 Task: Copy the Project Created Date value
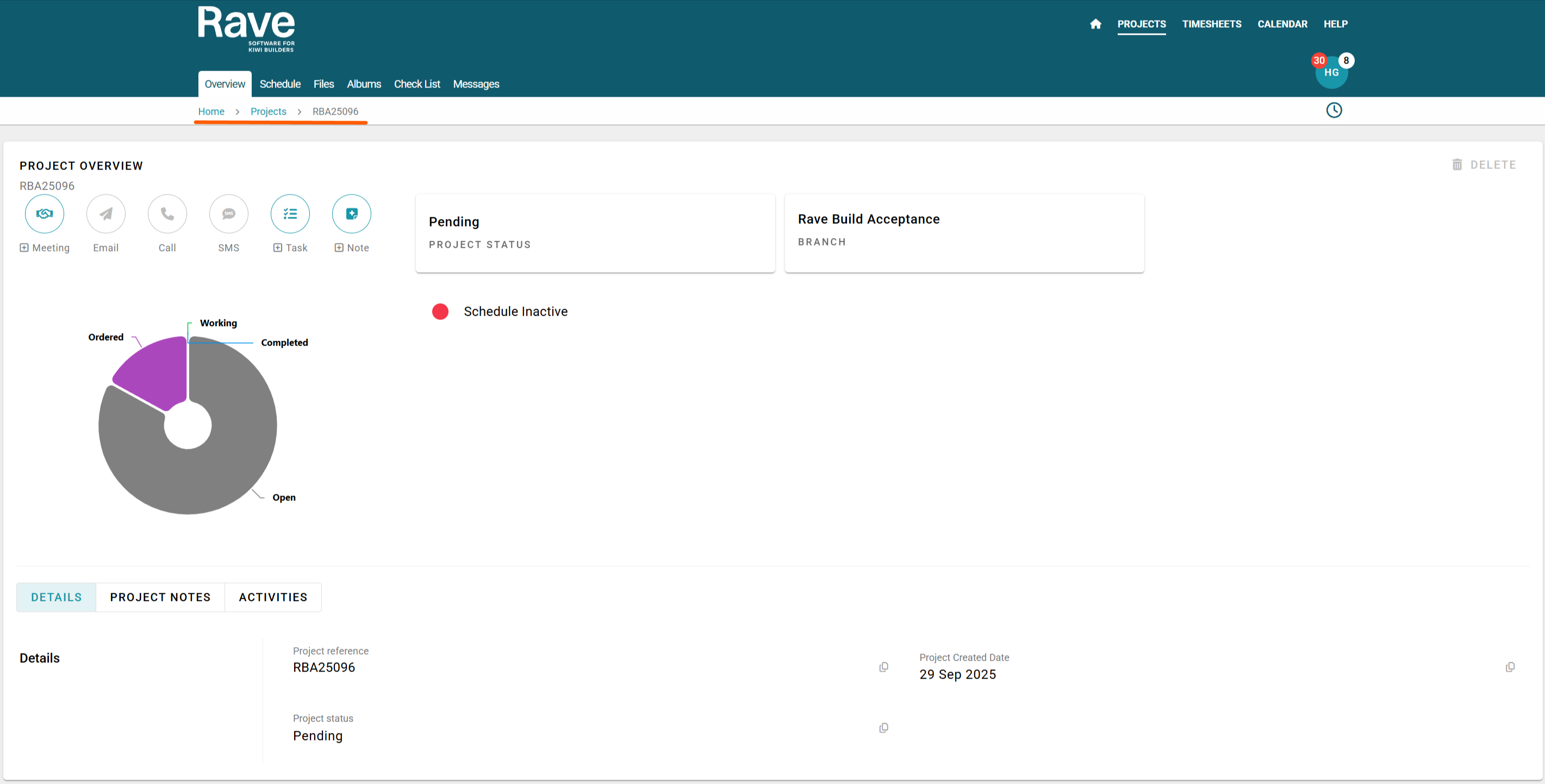1510,667
